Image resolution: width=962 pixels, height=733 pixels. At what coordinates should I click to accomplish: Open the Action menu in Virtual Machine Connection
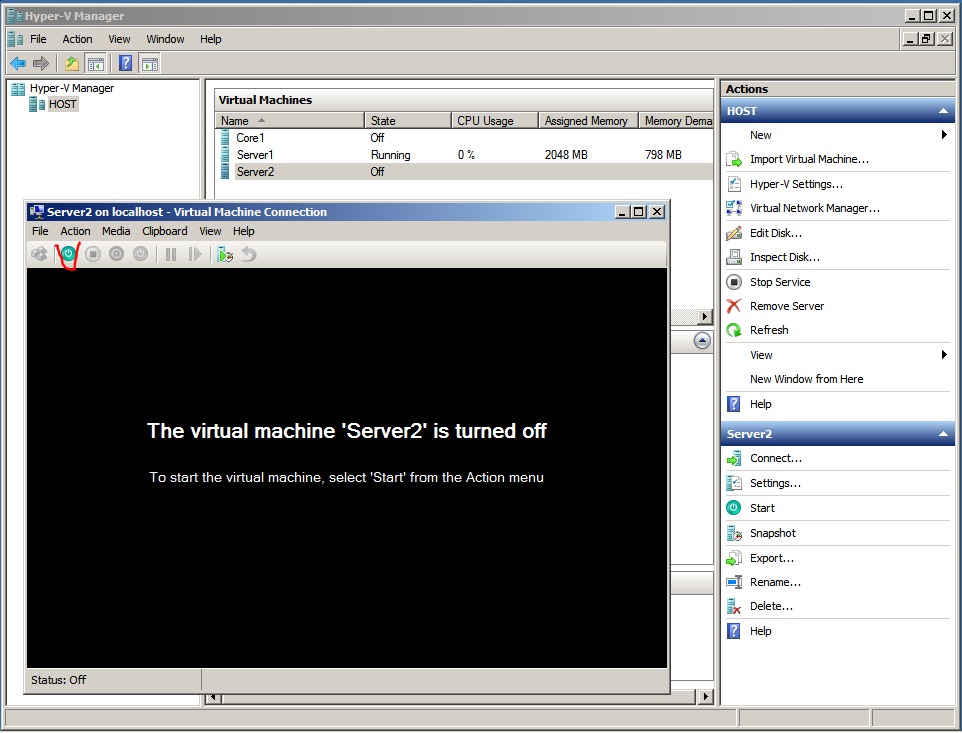[75, 231]
